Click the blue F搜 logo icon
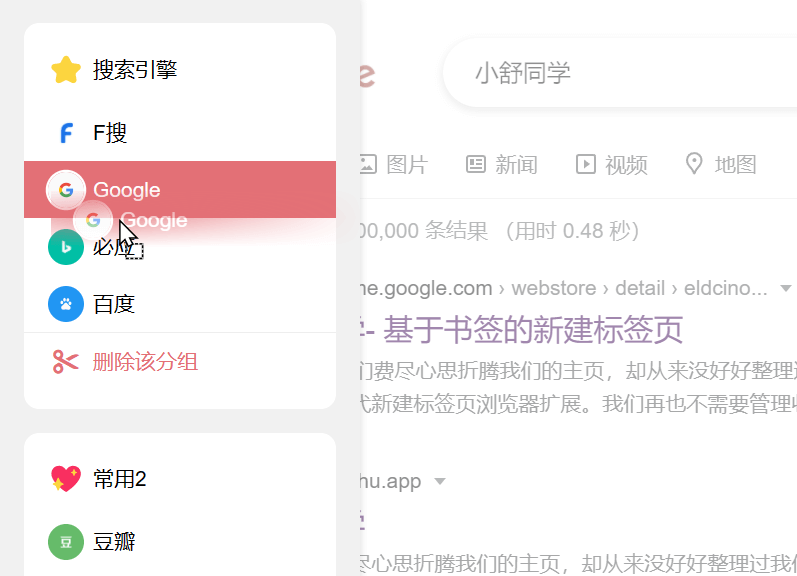The height and width of the screenshot is (576, 797). pyautogui.click(x=66, y=133)
